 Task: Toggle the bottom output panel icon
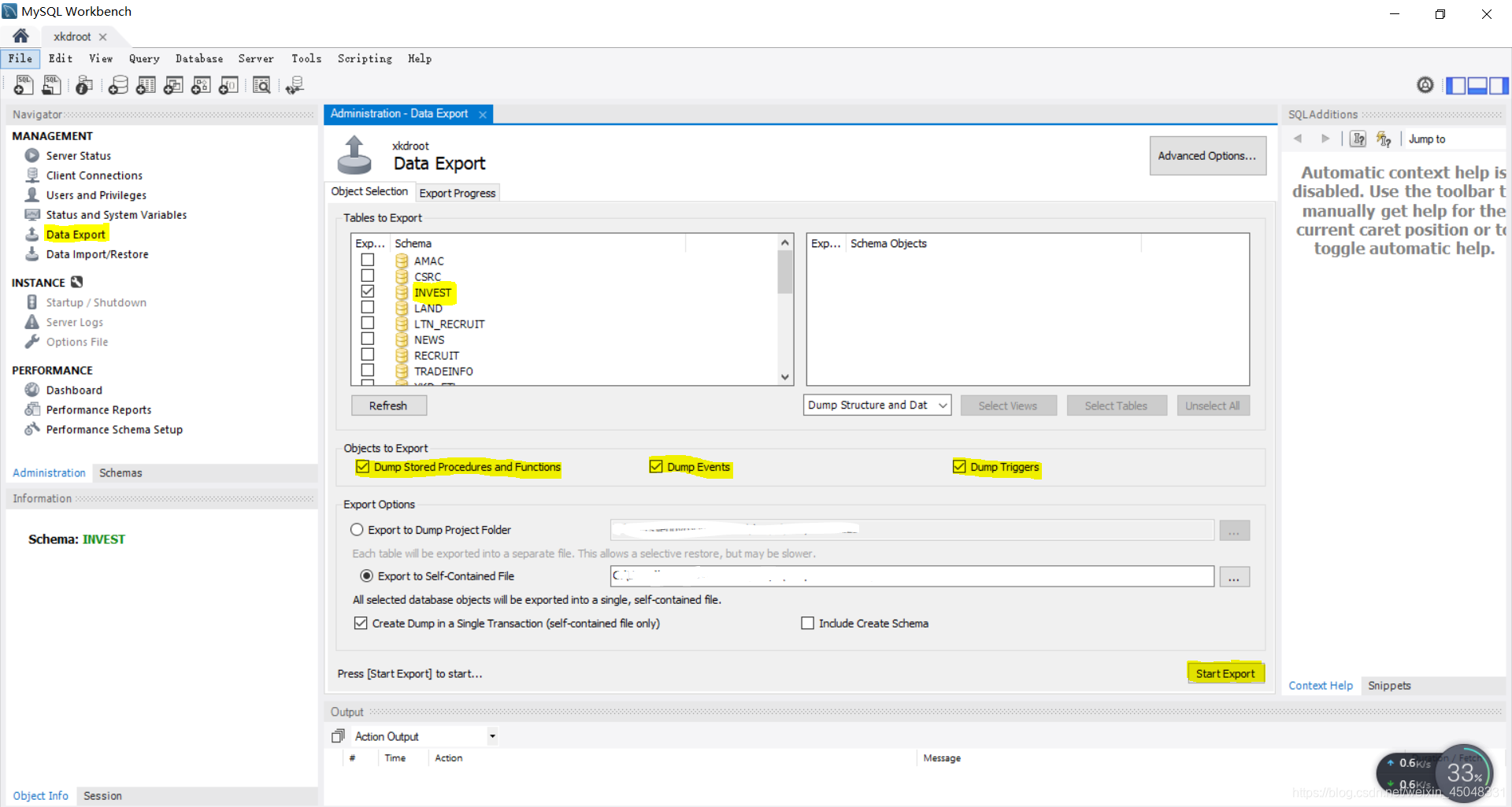1477,85
